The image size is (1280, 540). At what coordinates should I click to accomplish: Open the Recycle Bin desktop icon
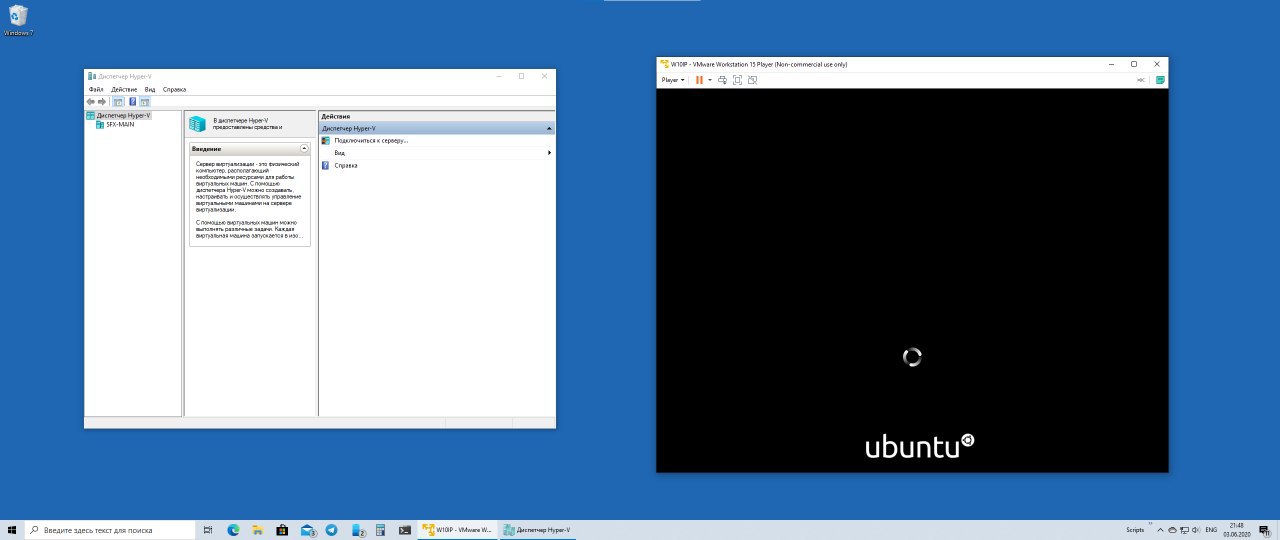[18, 20]
